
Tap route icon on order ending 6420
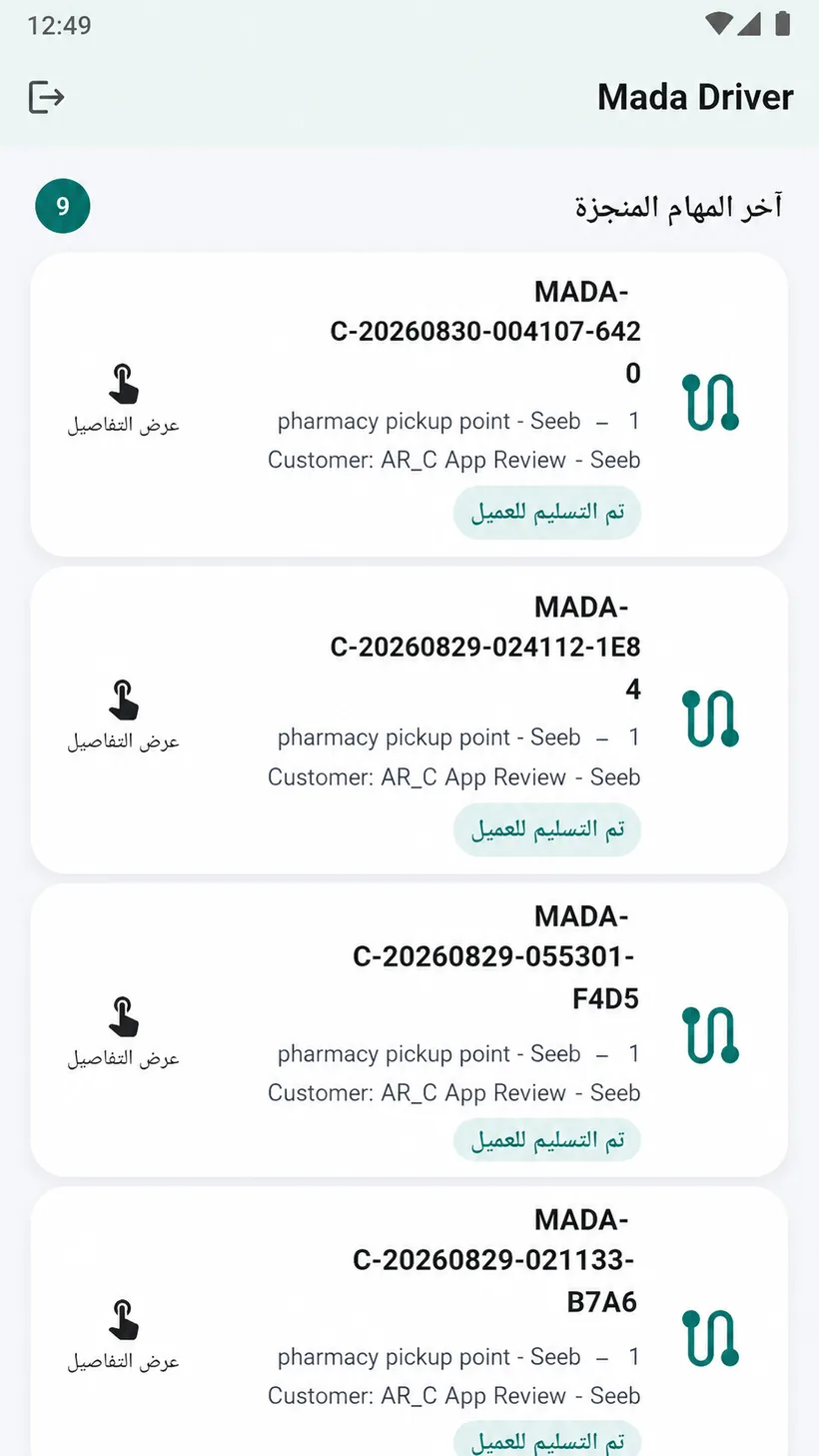click(x=710, y=403)
